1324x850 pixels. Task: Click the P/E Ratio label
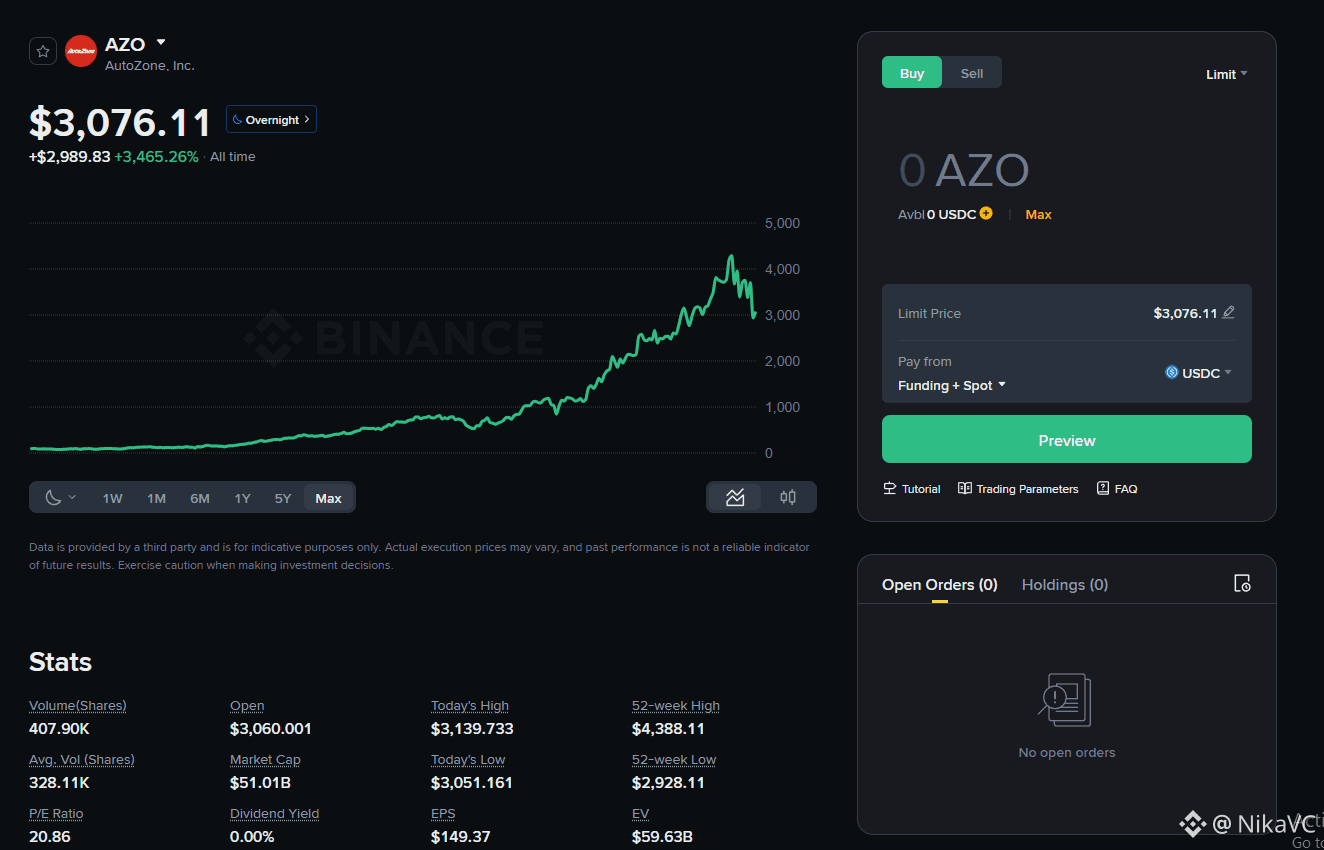pos(56,813)
